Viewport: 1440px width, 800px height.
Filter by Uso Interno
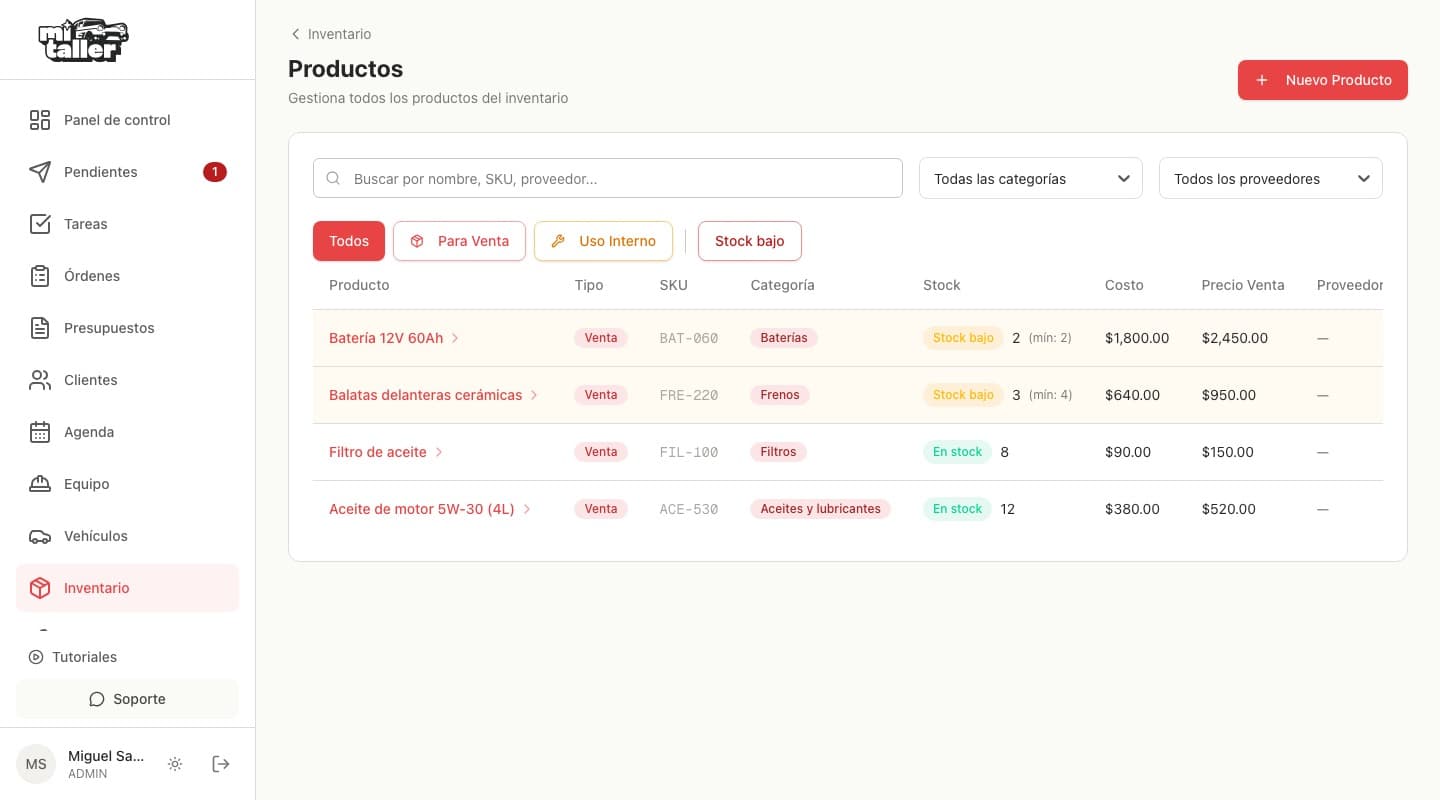[603, 241]
